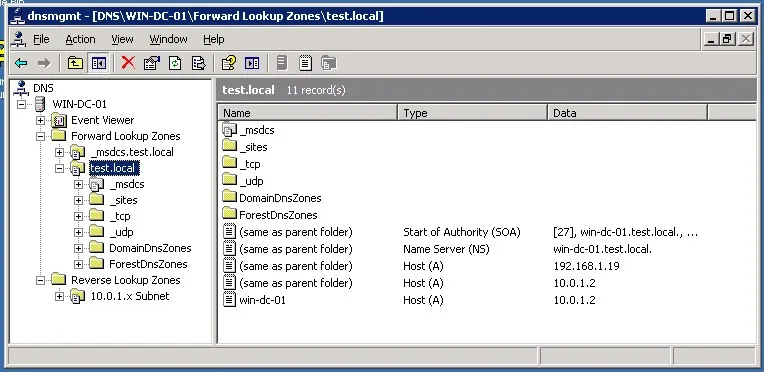The height and width of the screenshot is (372, 764).
Task: Select _sites folder in record list
Action: coord(245,147)
